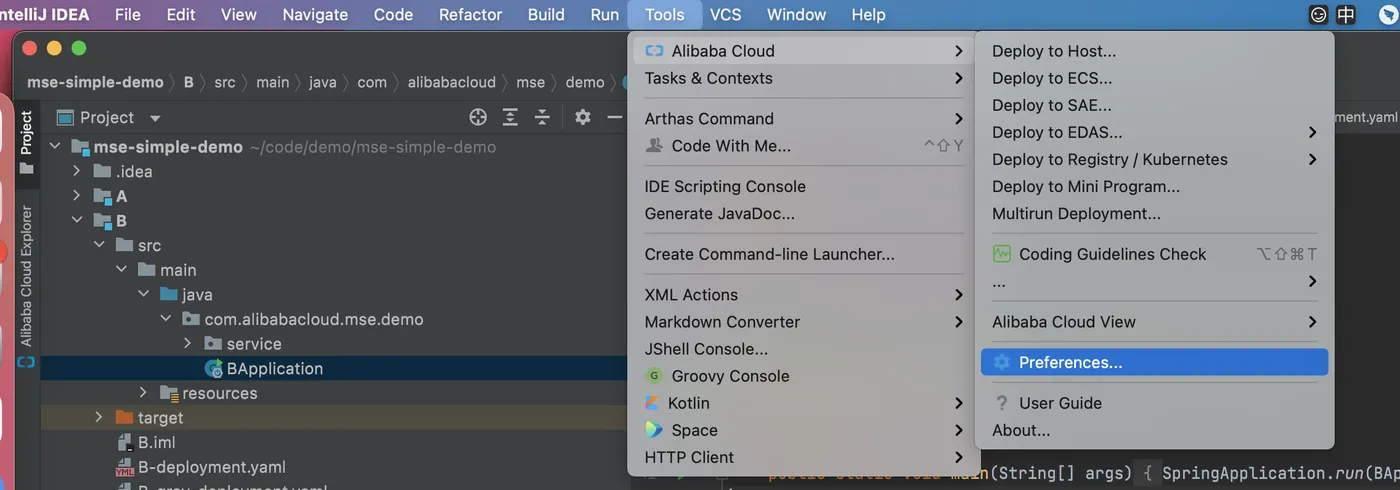Open Deploy to EDAS... submenu
Viewport: 1400px width, 490px height.
click(x=1155, y=132)
